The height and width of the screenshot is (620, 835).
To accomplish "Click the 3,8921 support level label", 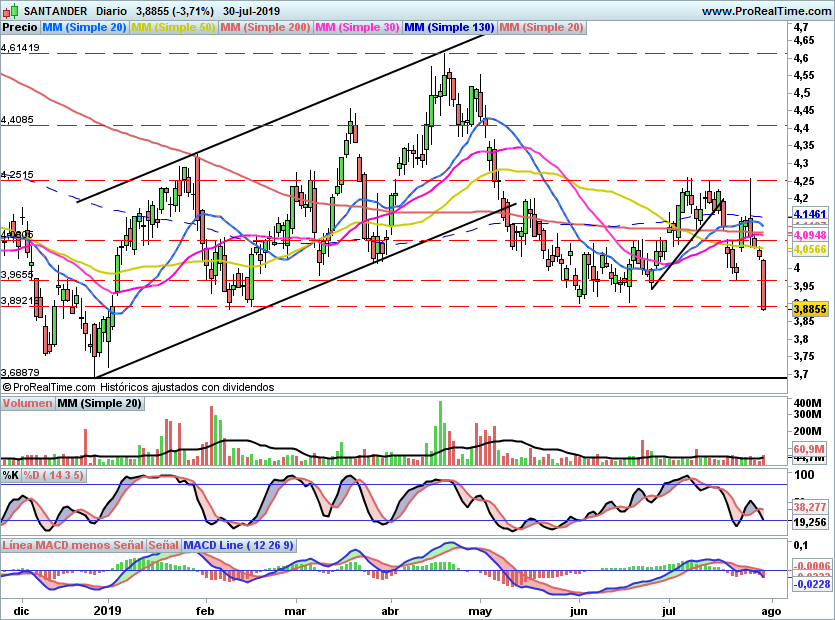I will pyautogui.click(x=19, y=301).
